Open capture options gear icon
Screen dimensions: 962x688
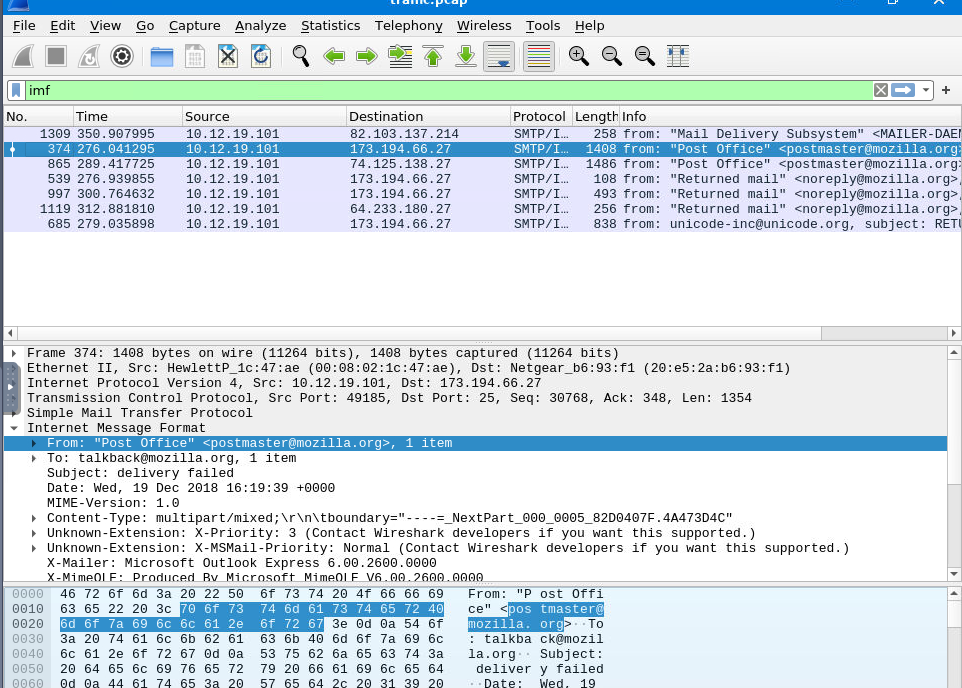pyautogui.click(x=121, y=56)
